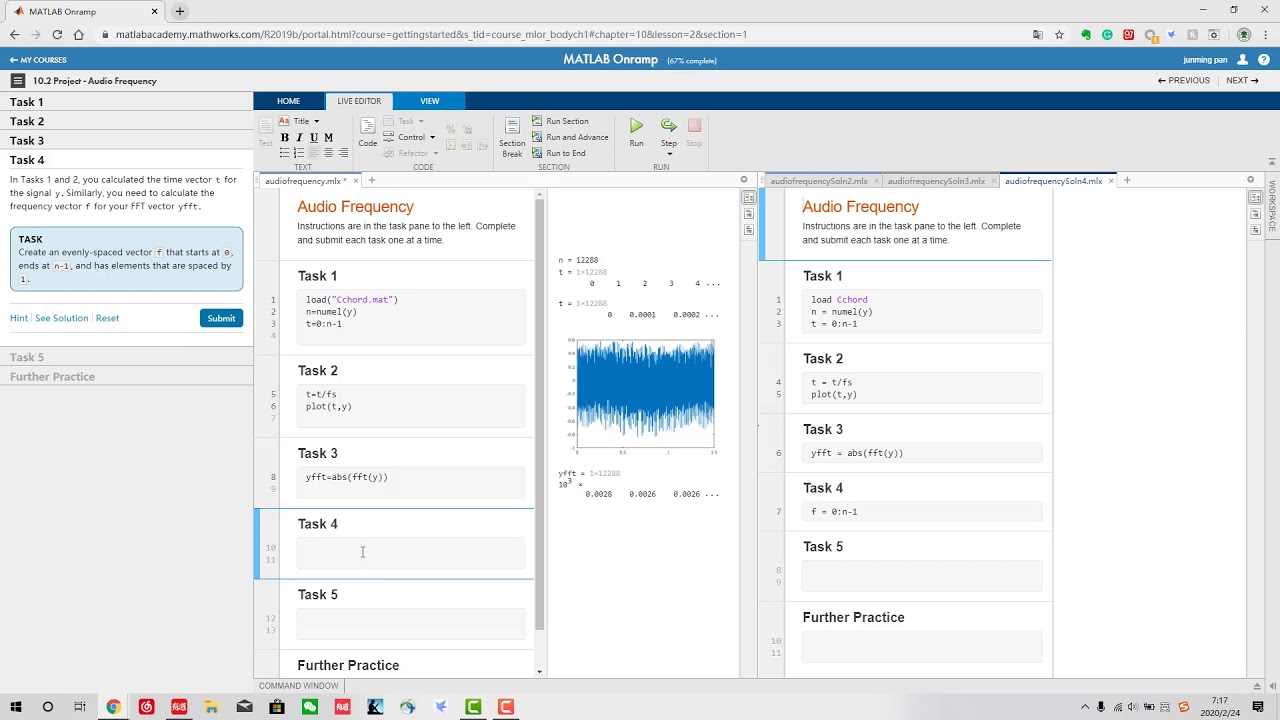This screenshot has height=720, width=1280.
Task: Click the Submit button
Action: (221, 318)
